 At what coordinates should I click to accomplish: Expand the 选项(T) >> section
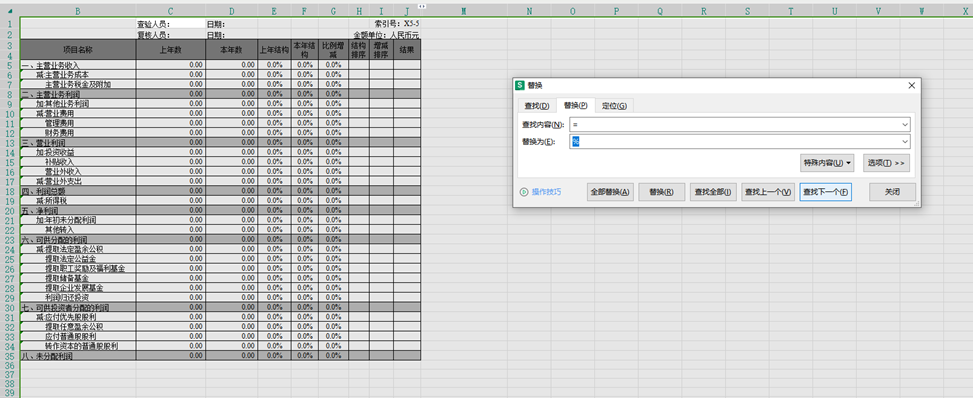tap(886, 163)
